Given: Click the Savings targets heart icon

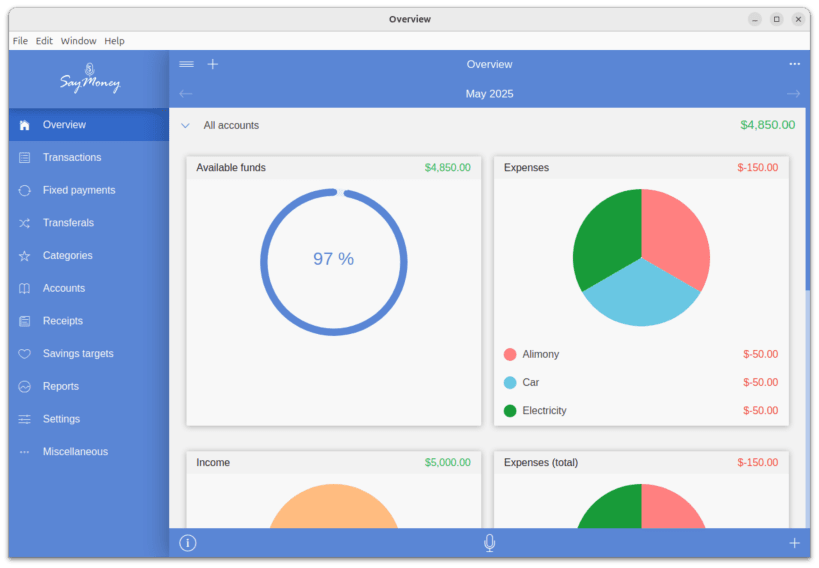Looking at the screenshot, I should [24, 354].
